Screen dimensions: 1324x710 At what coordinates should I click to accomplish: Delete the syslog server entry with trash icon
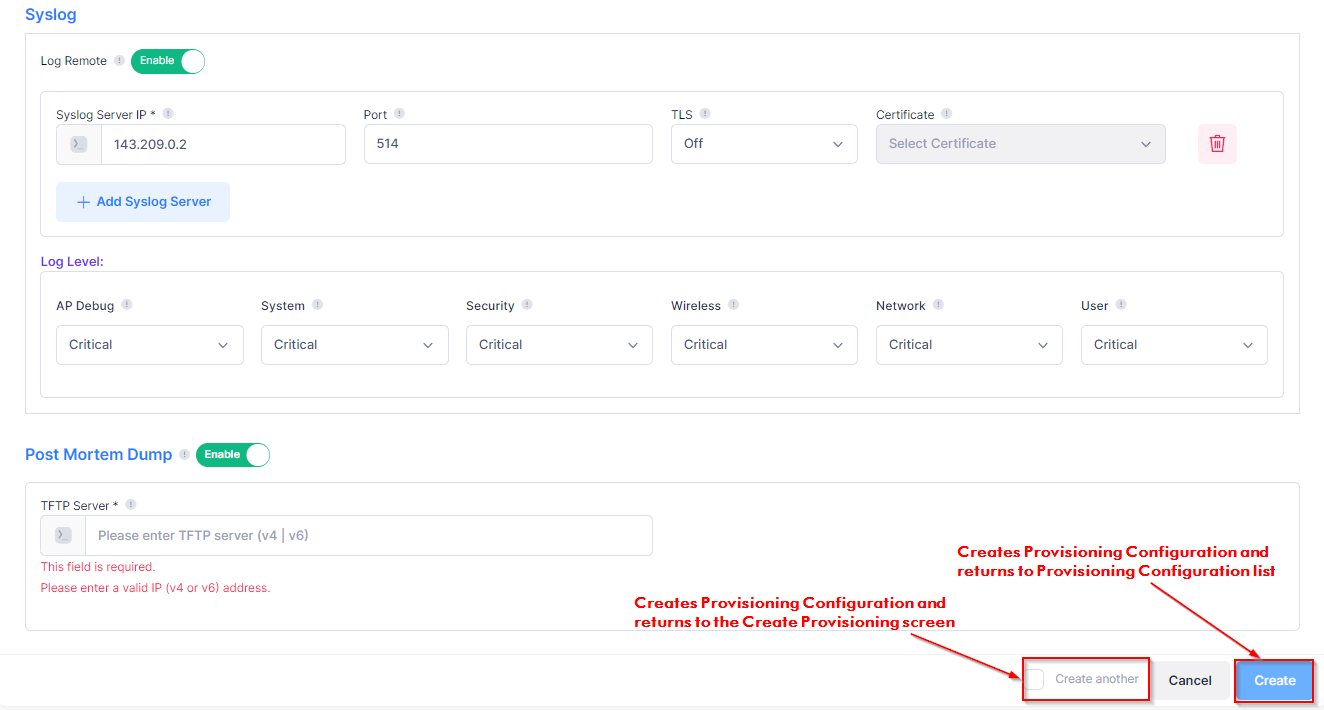[x=1217, y=144]
